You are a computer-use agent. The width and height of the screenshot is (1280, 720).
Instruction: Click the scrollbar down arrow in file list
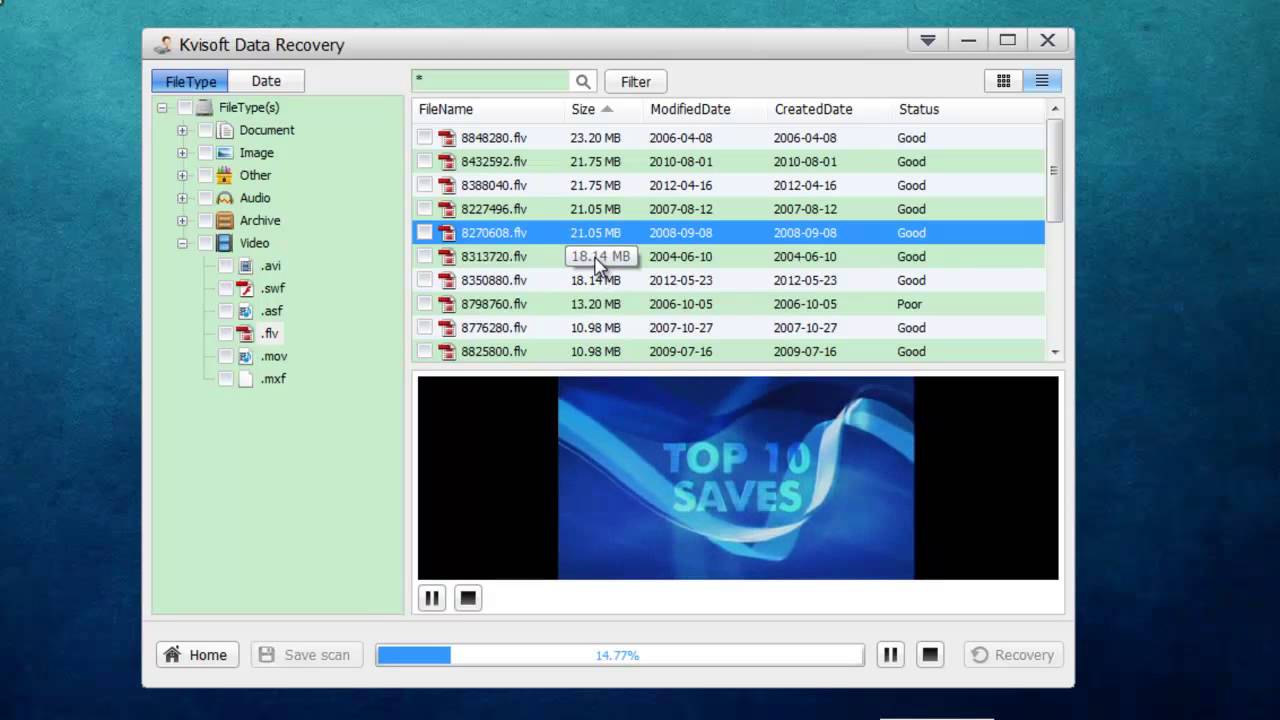[x=1055, y=352]
